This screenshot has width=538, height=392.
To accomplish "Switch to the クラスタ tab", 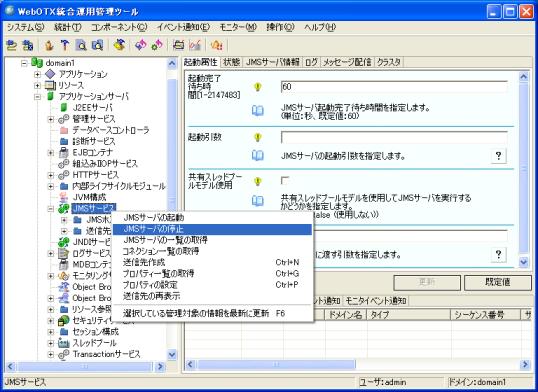I will click(388, 62).
